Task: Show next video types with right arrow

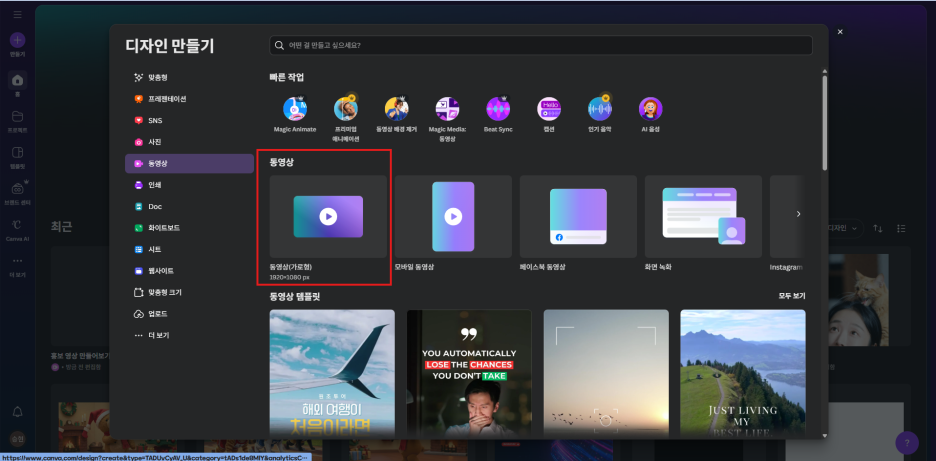Action: (798, 214)
